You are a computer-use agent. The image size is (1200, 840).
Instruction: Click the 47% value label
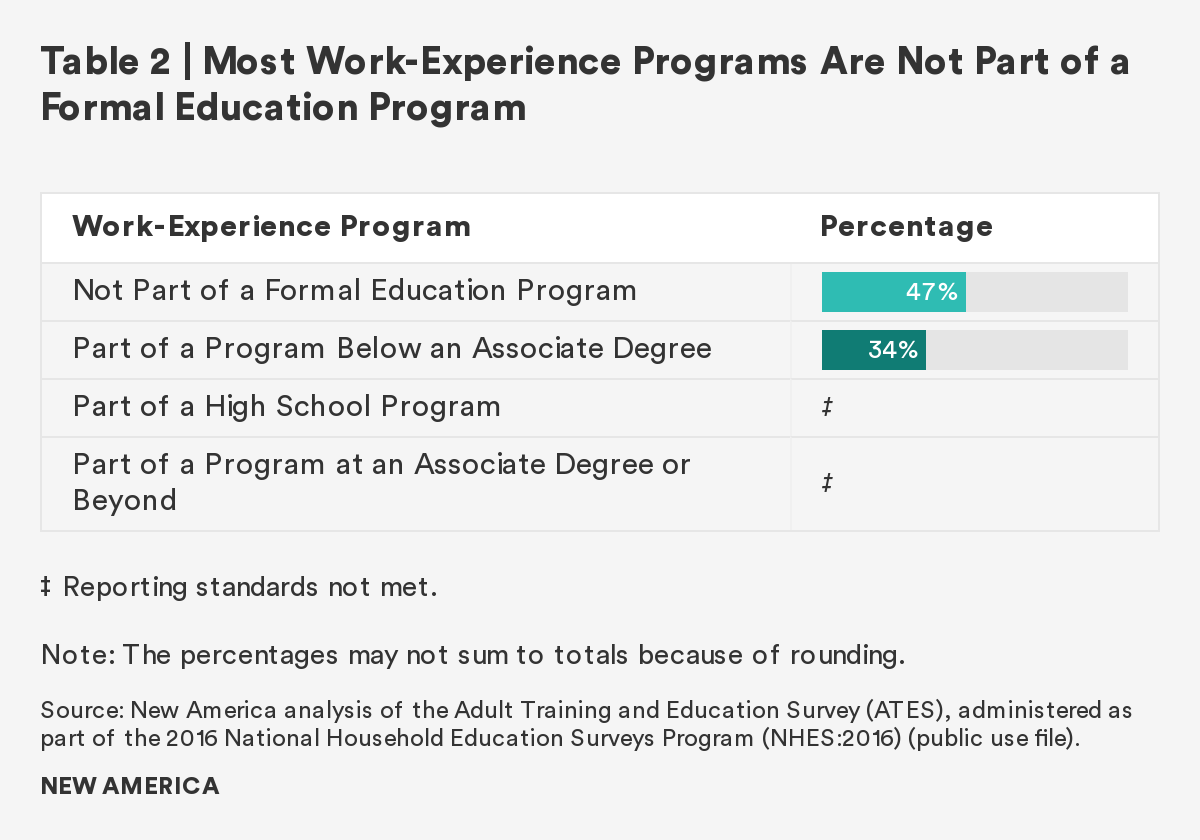932,292
